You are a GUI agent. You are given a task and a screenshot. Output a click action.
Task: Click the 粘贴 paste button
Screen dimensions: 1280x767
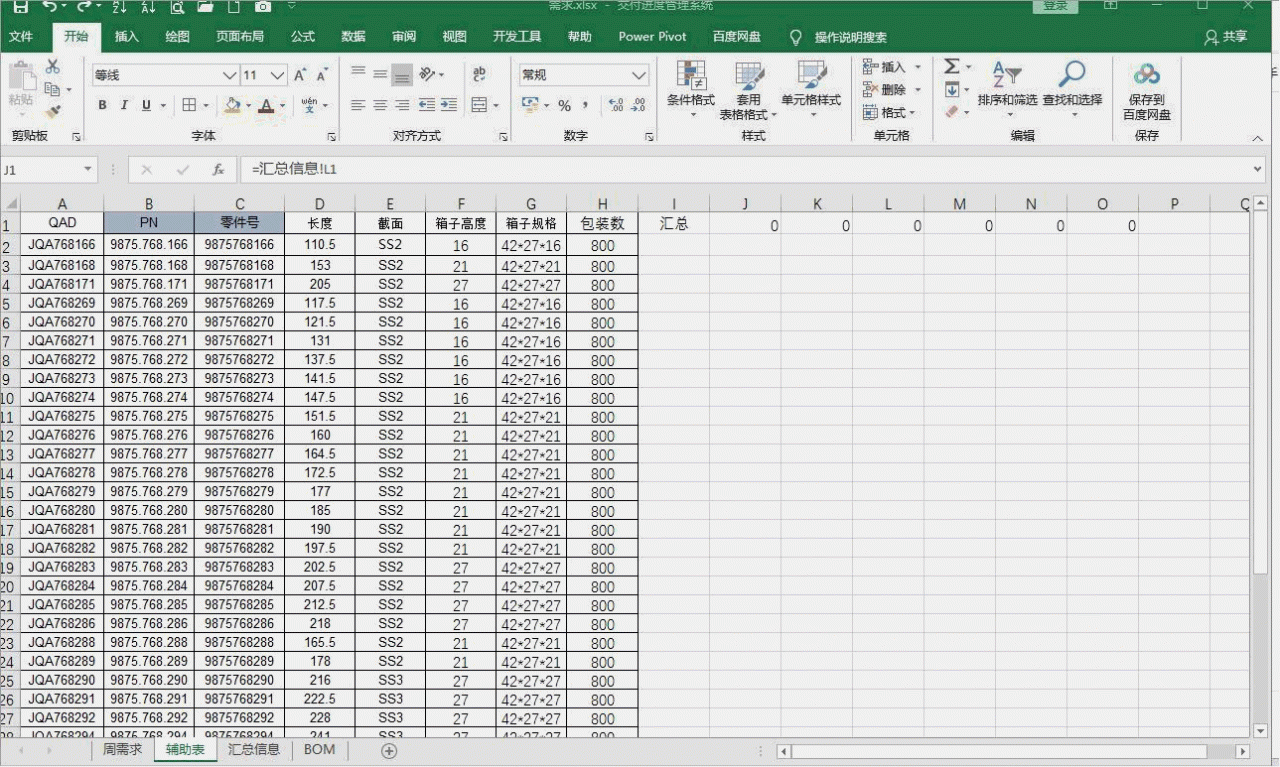pos(21,86)
